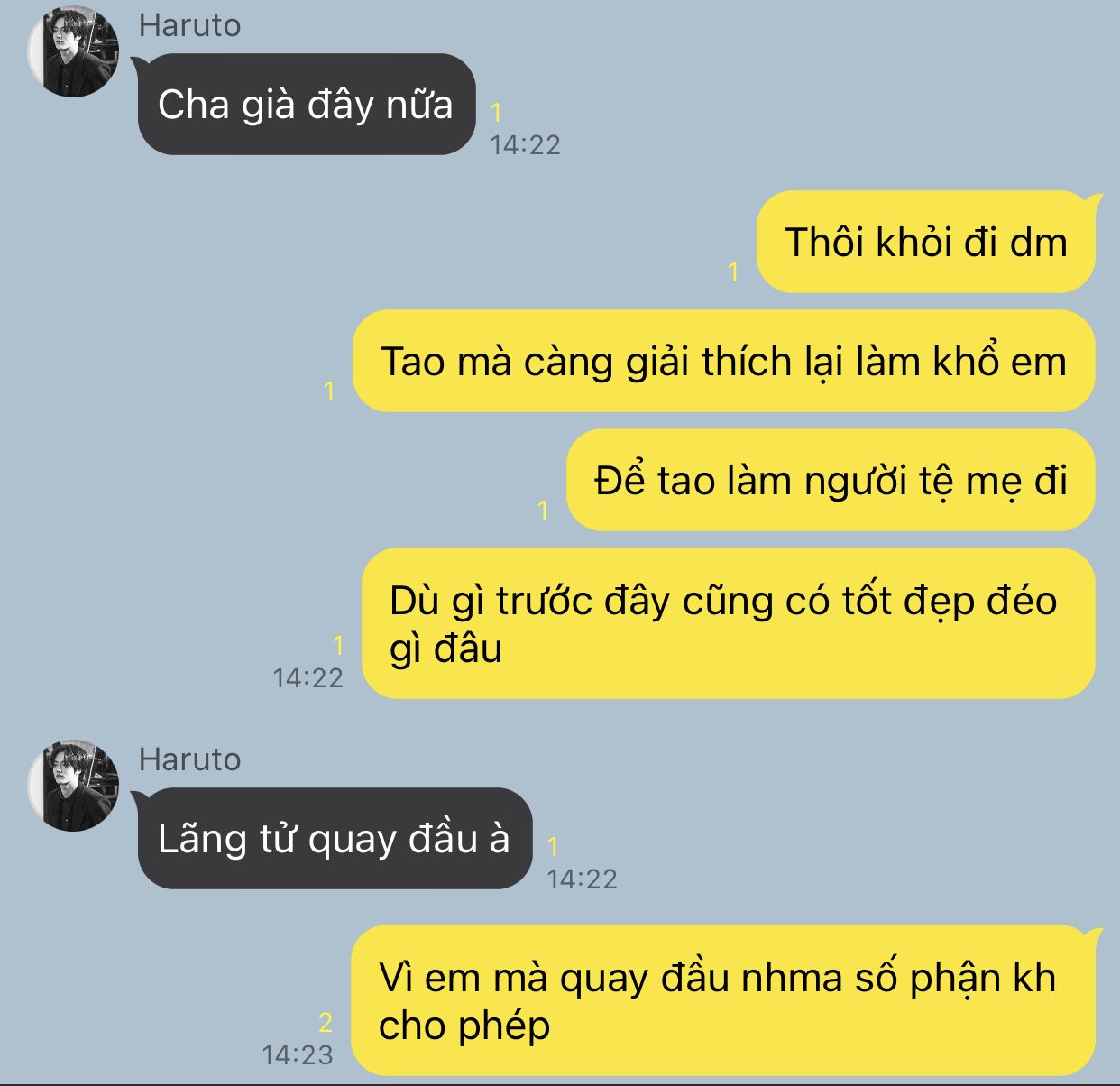Tap the lower Haruto name label

tap(189, 759)
